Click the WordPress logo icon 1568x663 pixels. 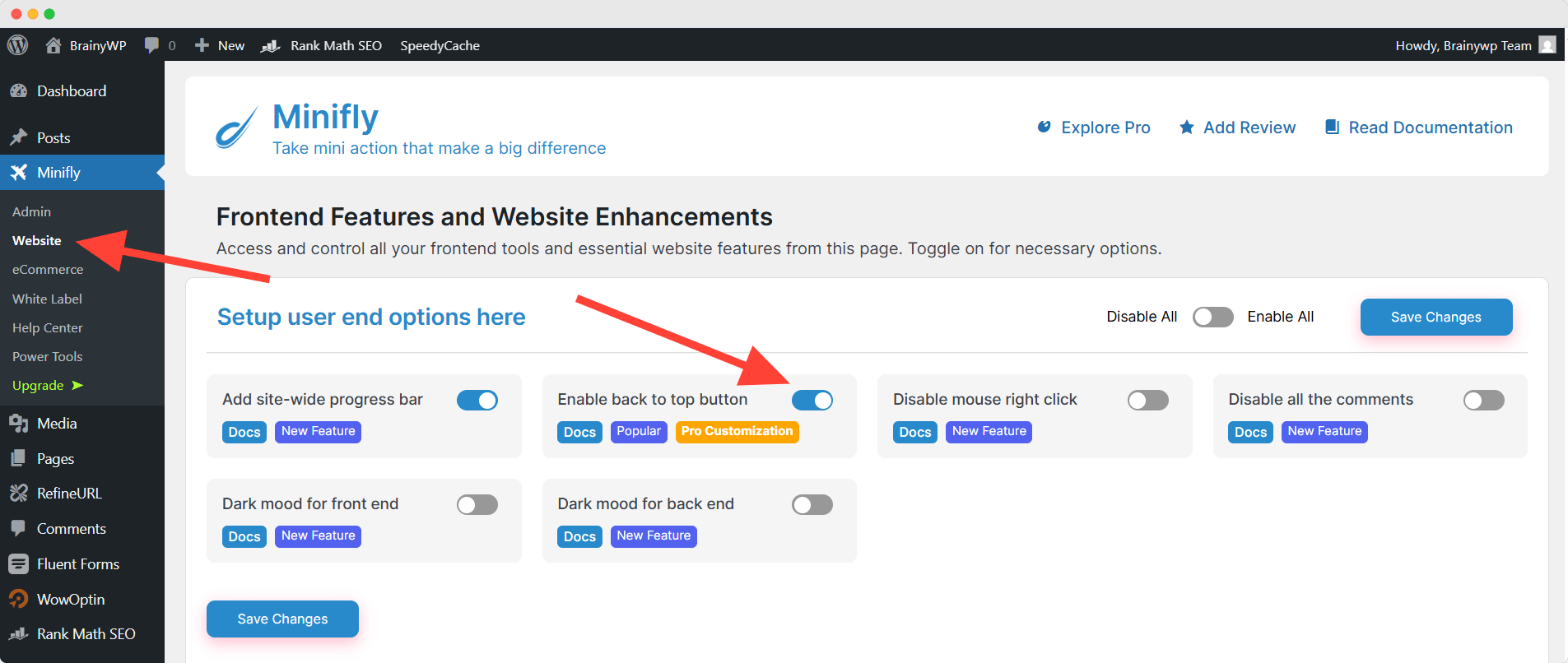[x=18, y=45]
